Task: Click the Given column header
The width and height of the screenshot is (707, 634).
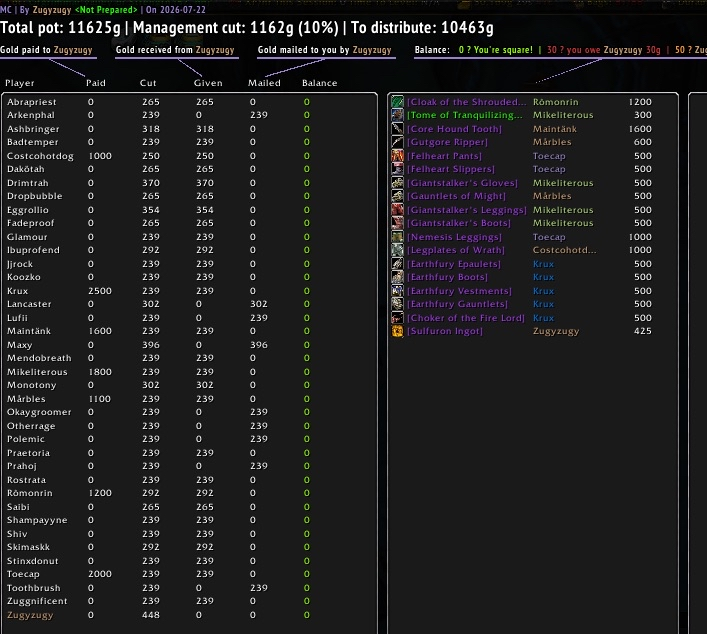Action: point(208,83)
